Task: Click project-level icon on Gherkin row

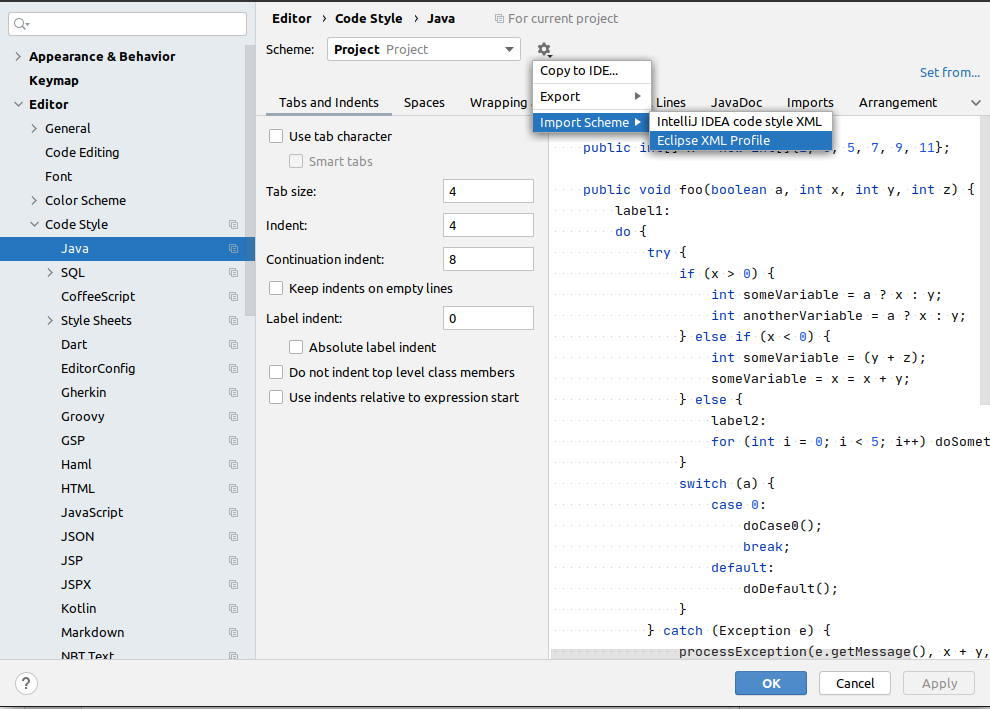Action: 234,393
